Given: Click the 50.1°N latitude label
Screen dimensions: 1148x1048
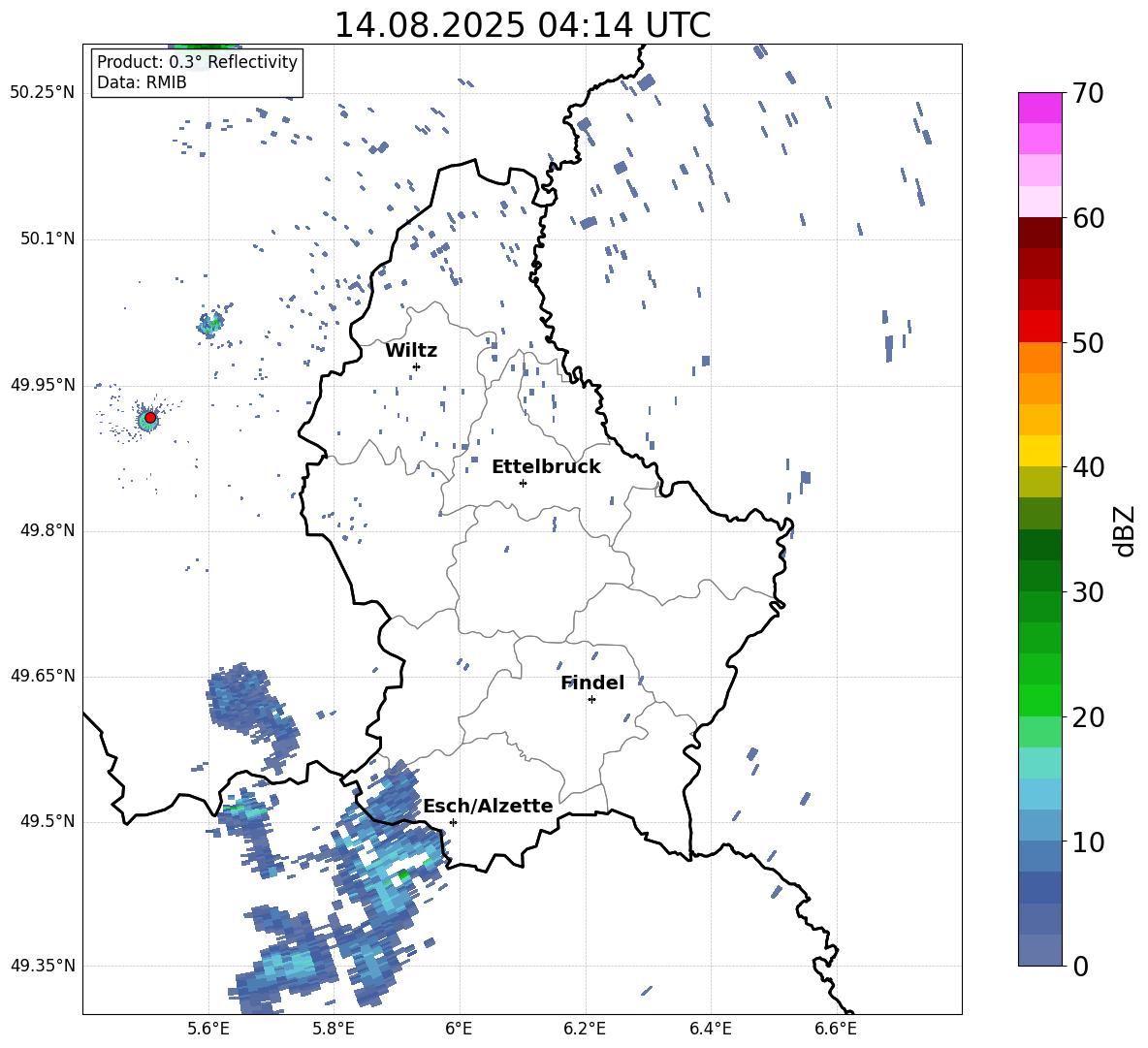Looking at the screenshot, I should (48, 239).
